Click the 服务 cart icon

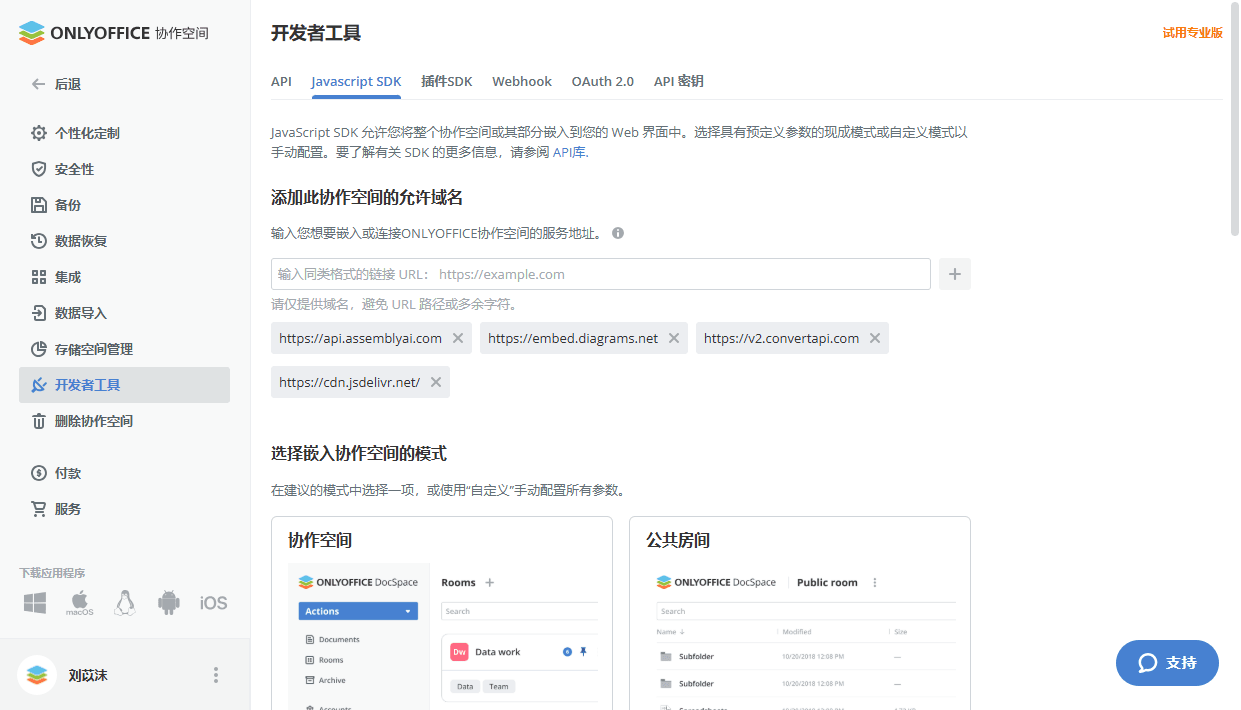39,509
